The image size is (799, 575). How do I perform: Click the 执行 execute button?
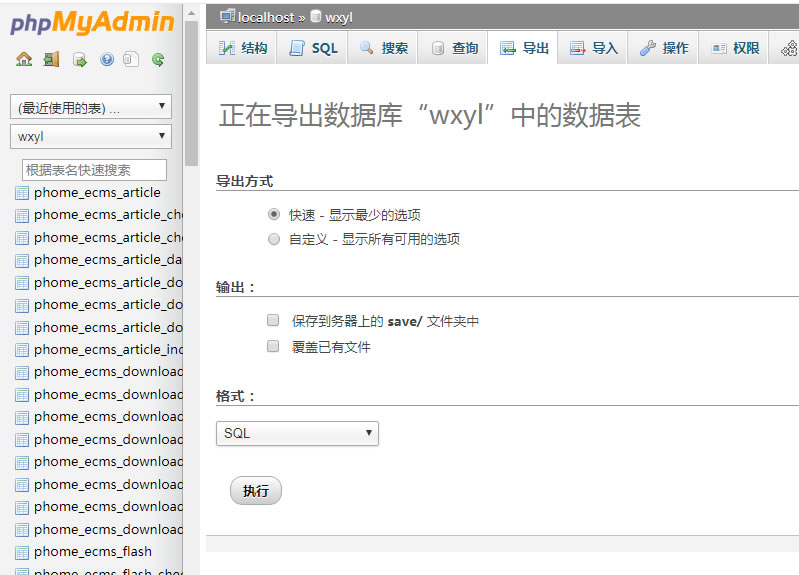coord(256,491)
